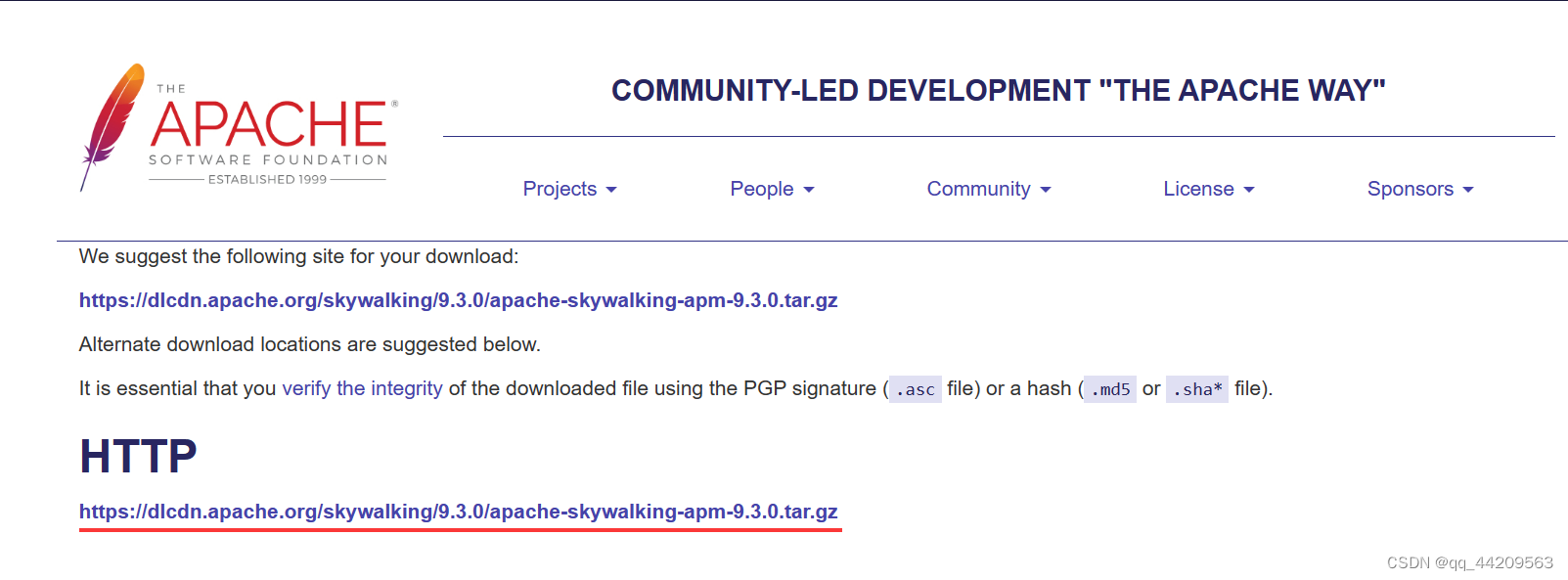Expand the Community dropdown arrow
Viewport: 1568px width, 580px height.
1046,190
